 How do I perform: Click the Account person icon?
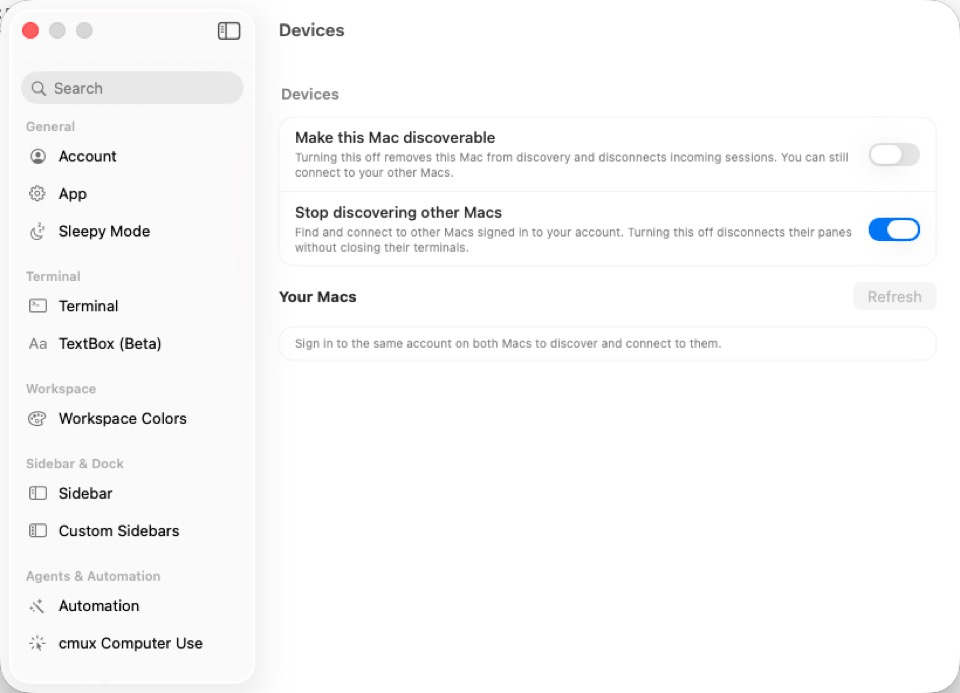[38, 157]
